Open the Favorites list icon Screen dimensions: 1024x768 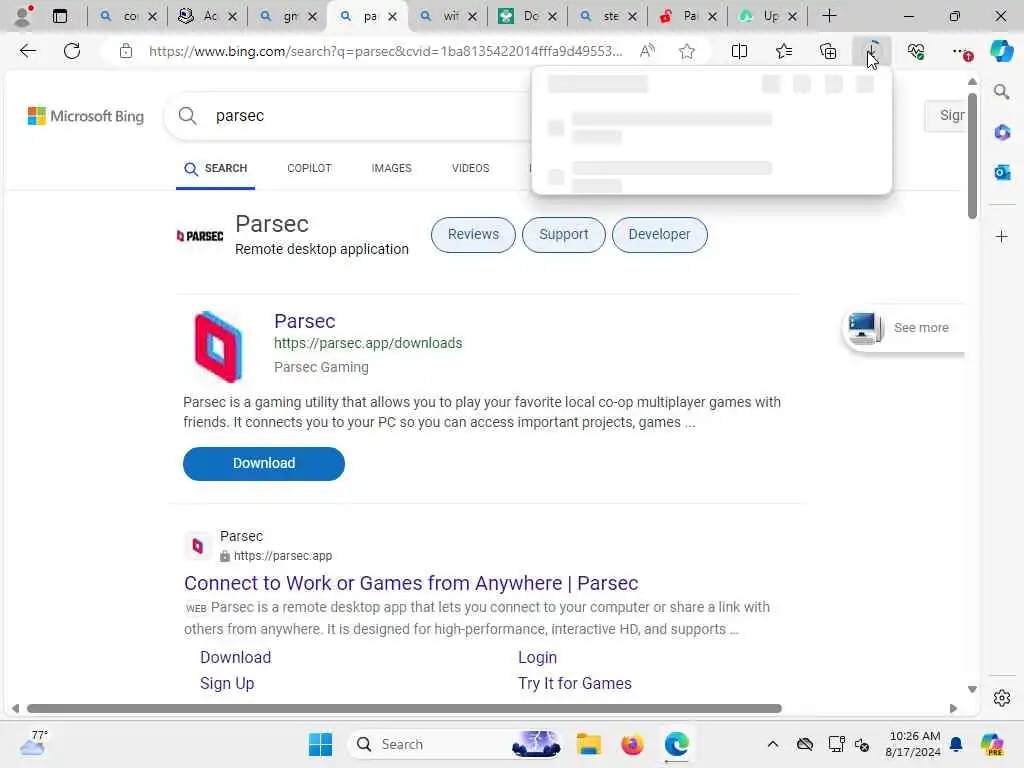(x=784, y=51)
